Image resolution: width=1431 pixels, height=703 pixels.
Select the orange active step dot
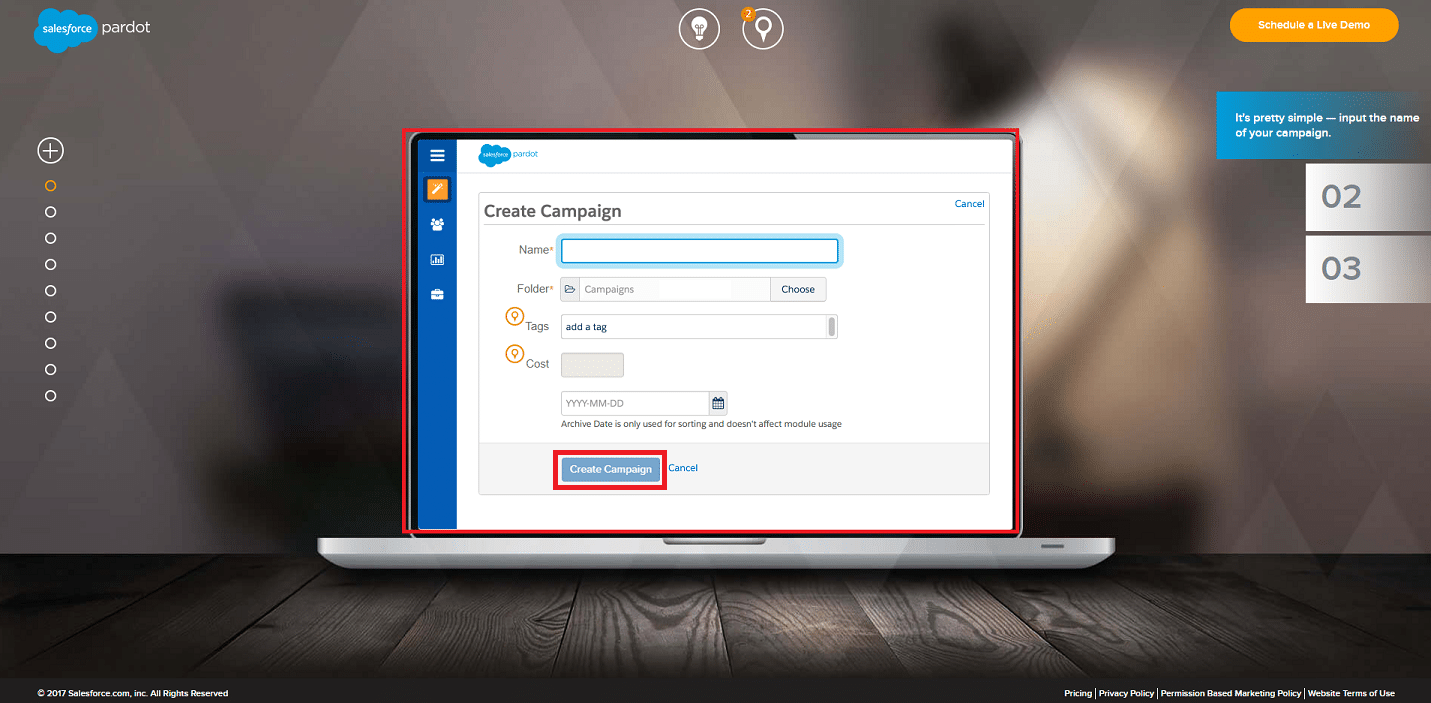51,186
